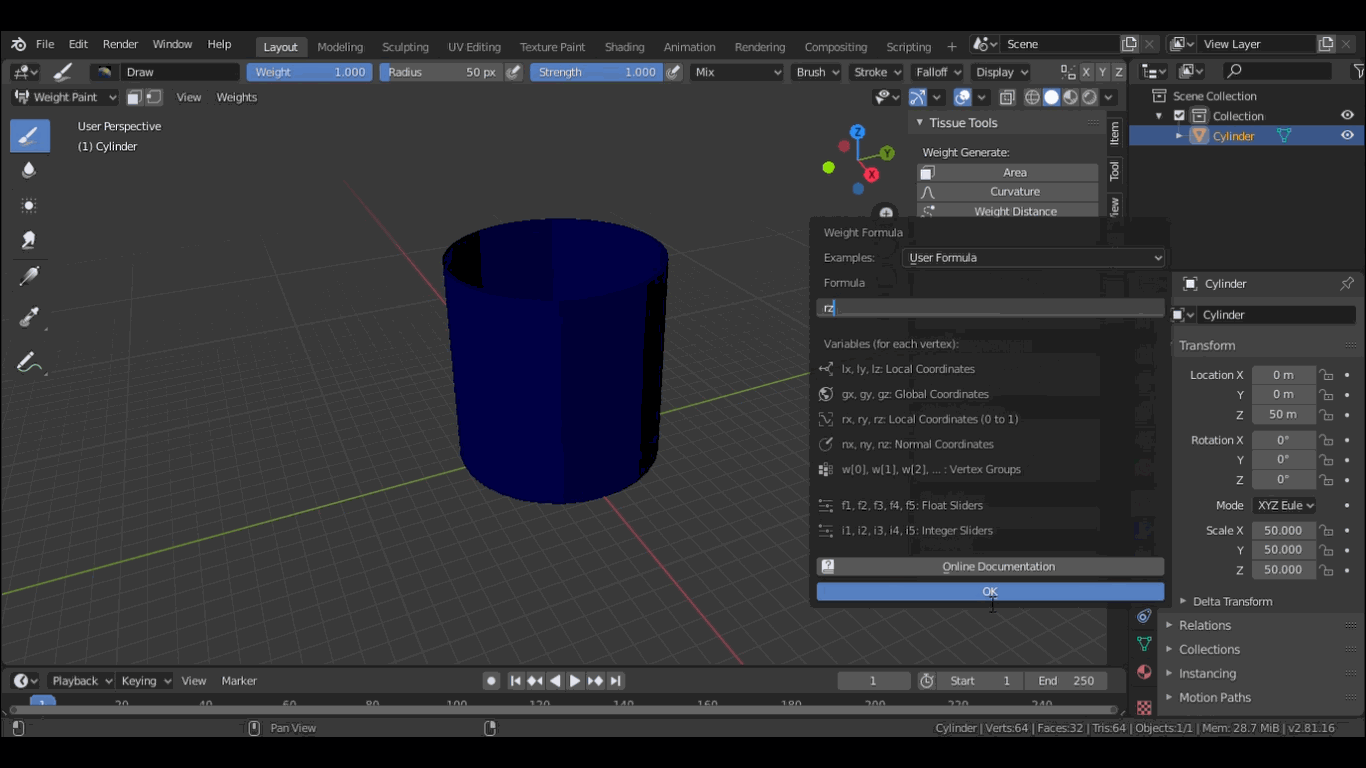
Task: Open the Examples dropdown showing User Formula
Action: [1033, 258]
